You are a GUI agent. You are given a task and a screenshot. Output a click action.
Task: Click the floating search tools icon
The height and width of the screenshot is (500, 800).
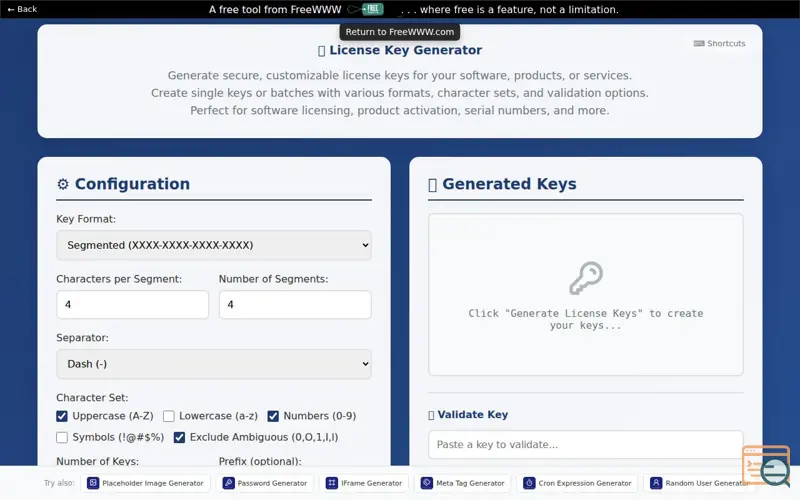(x=766, y=465)
